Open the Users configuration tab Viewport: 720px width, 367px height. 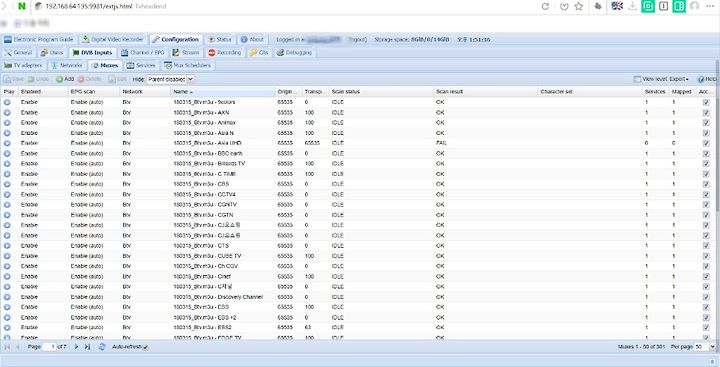[52, 52]
